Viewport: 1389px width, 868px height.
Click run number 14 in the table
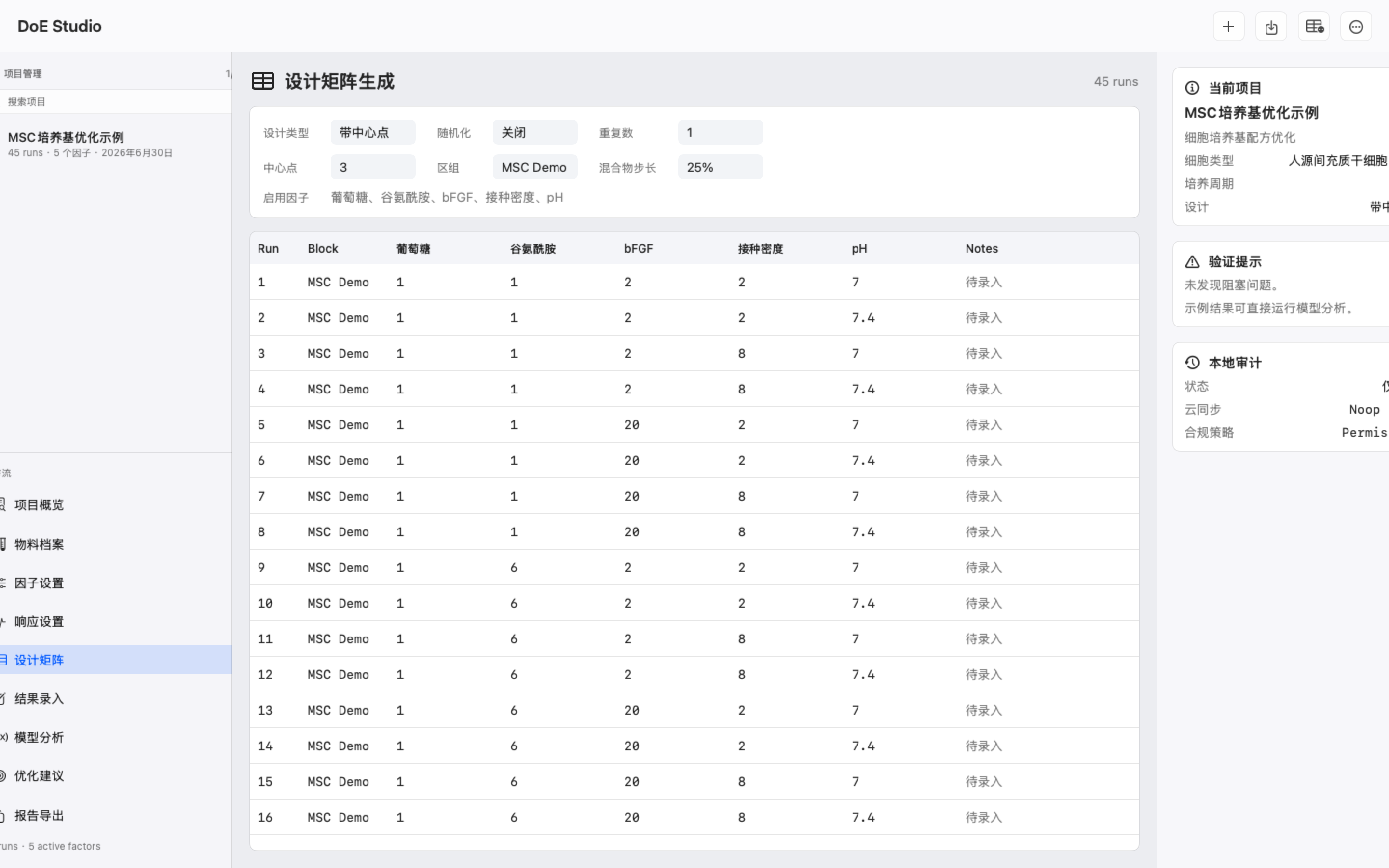coord(265,746)
